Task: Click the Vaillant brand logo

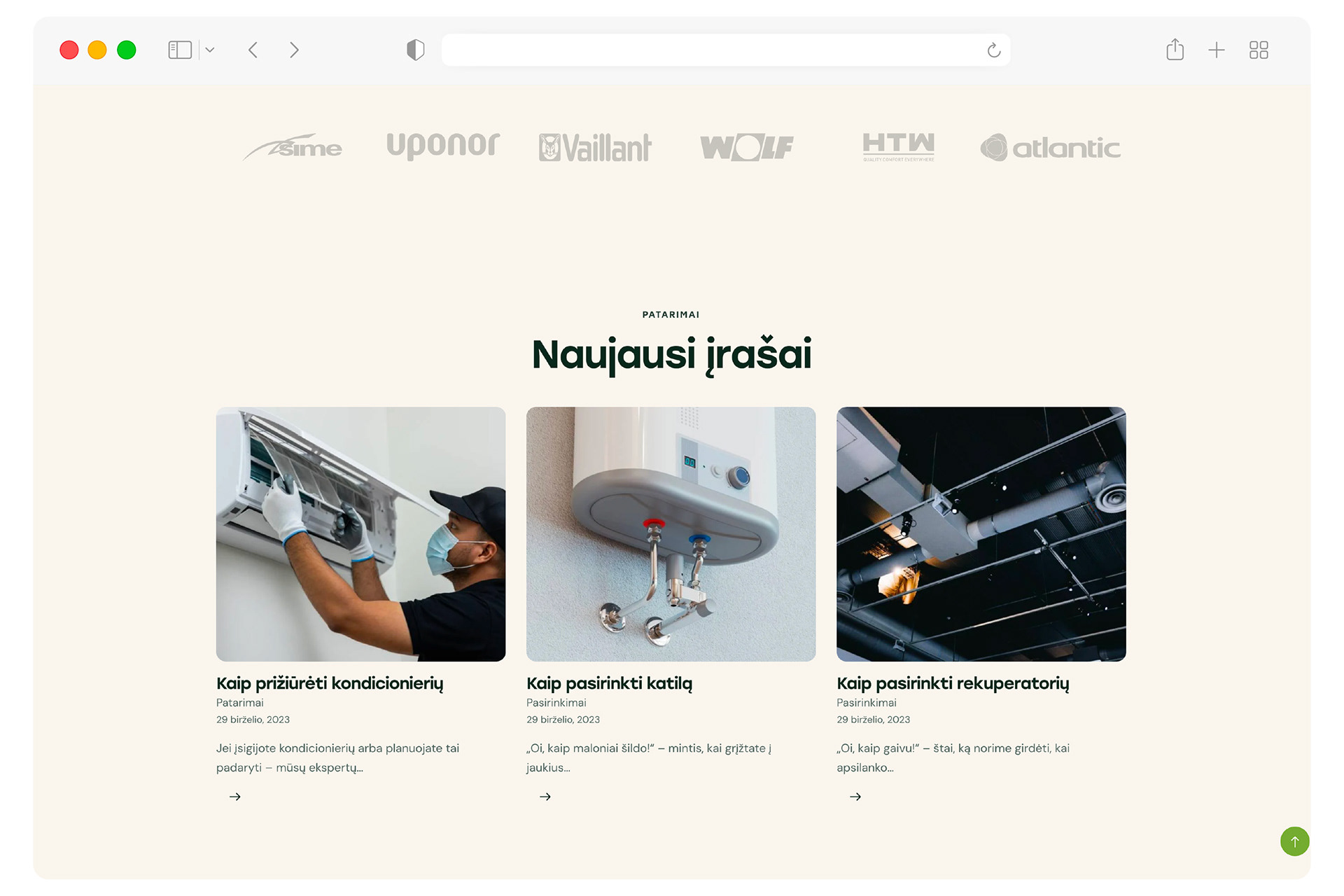Action: point(595,148)
